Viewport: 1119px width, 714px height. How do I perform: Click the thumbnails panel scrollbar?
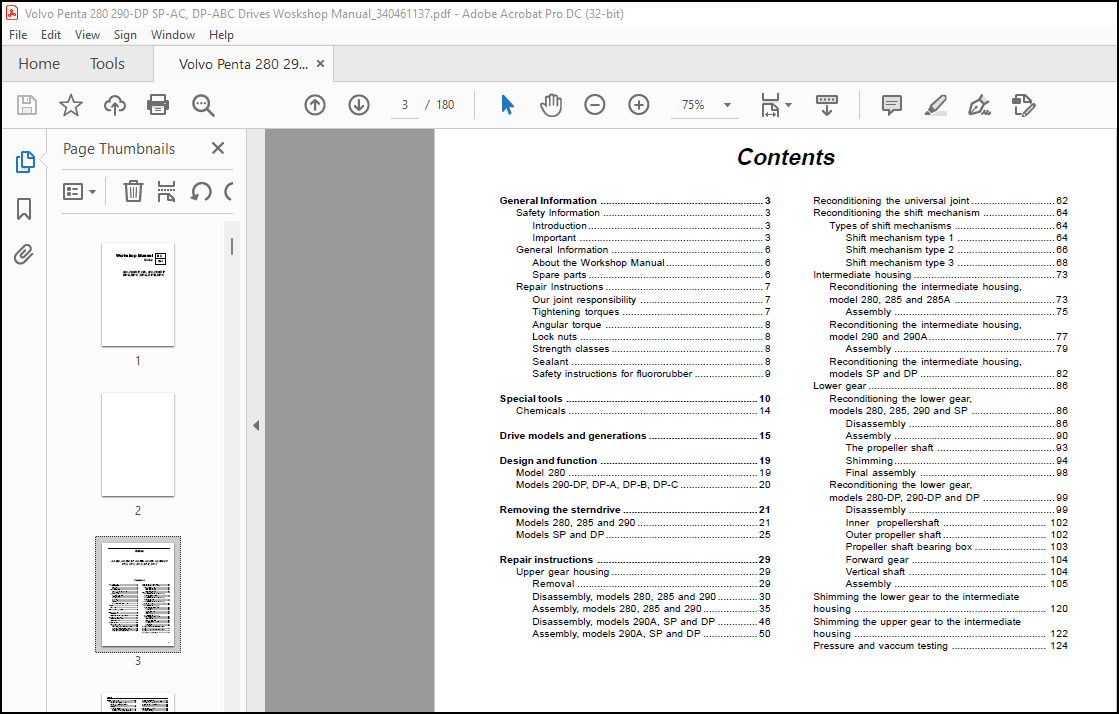(231, 246)
